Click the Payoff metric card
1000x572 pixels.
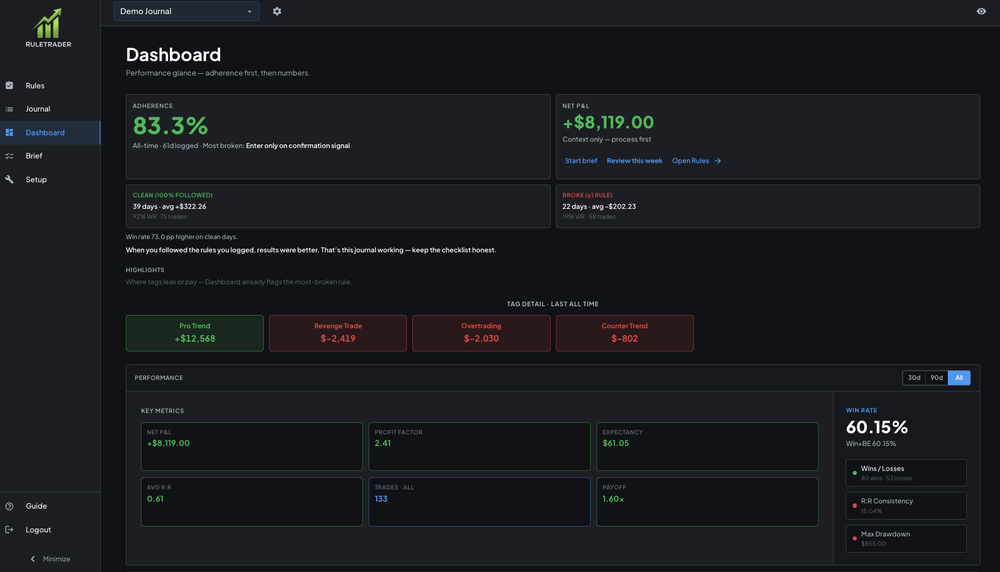coord(707,502)
